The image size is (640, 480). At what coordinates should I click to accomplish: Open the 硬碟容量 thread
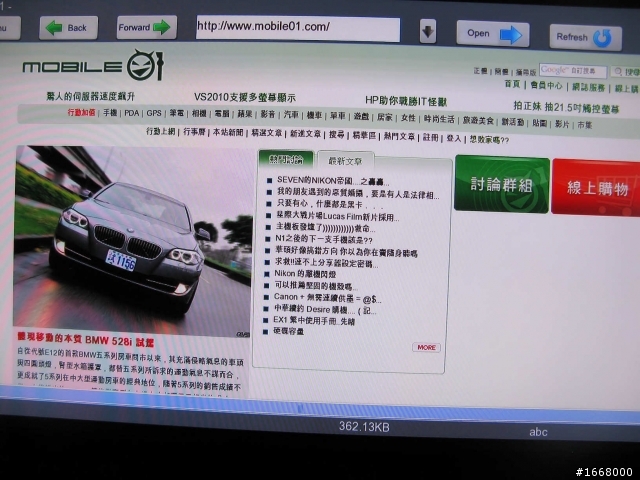tap(288, 331)
